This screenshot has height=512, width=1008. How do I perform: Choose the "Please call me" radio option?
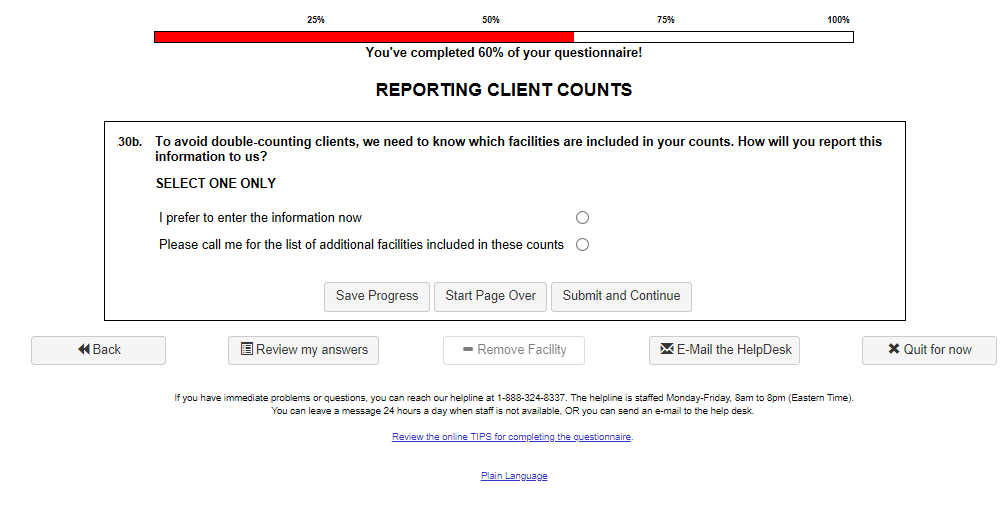point(582,245)
